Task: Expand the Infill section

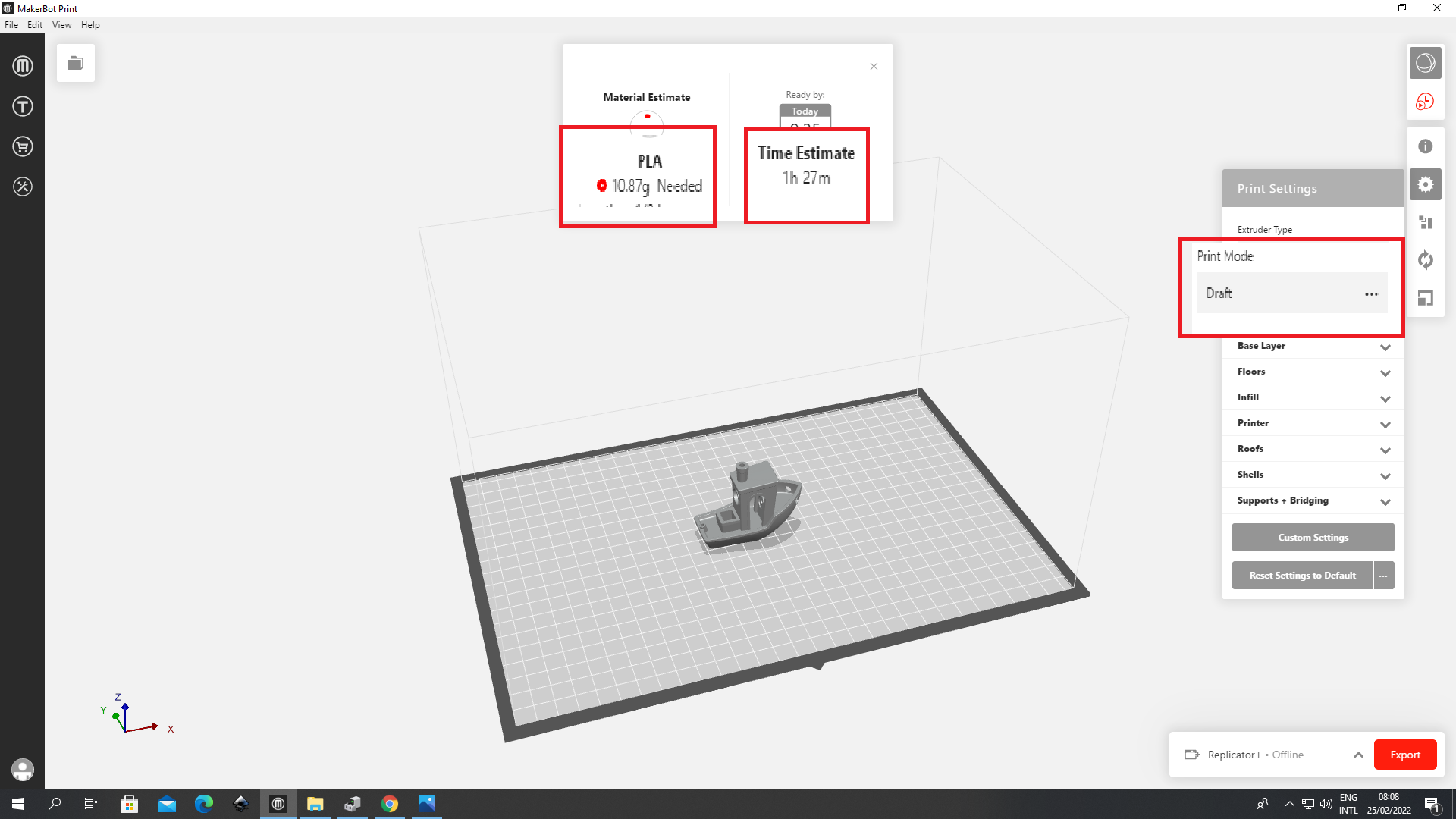Action: click(1313, 397)
